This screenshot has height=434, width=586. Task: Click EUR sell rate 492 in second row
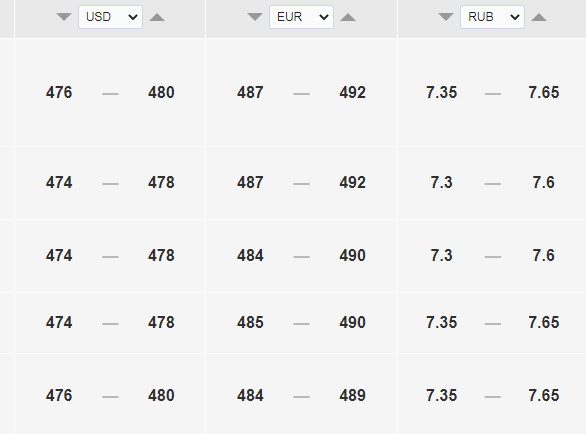pyautogui.click(x=352, y=182)
